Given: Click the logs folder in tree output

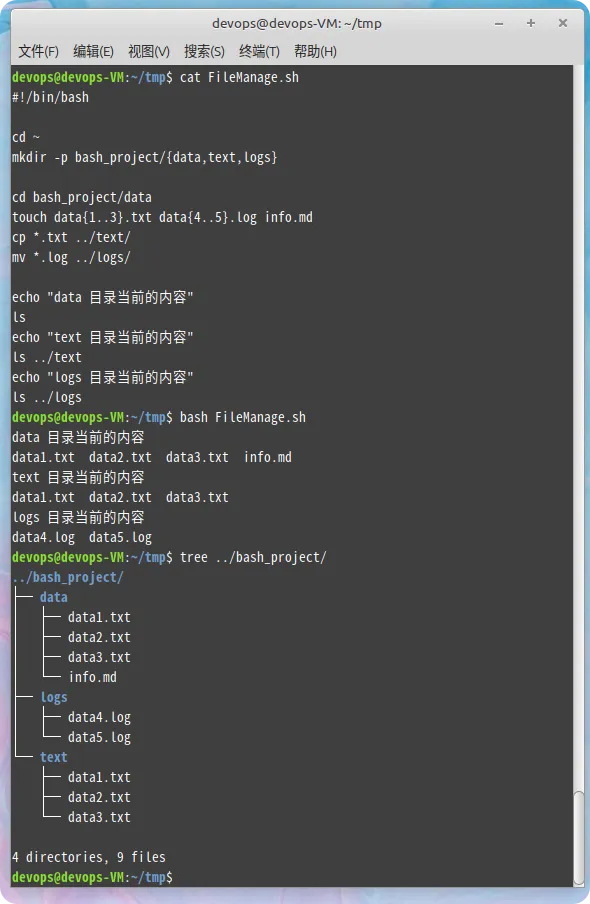Looking at the screenshot, I should [x=54, y=698].
